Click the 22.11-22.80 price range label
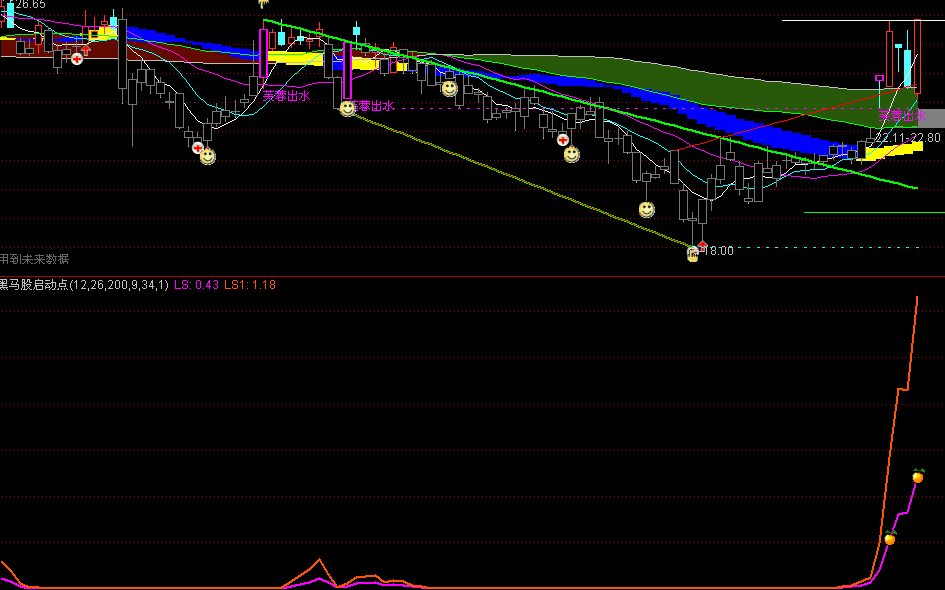The image size is (945, 590). pos(908,137)
